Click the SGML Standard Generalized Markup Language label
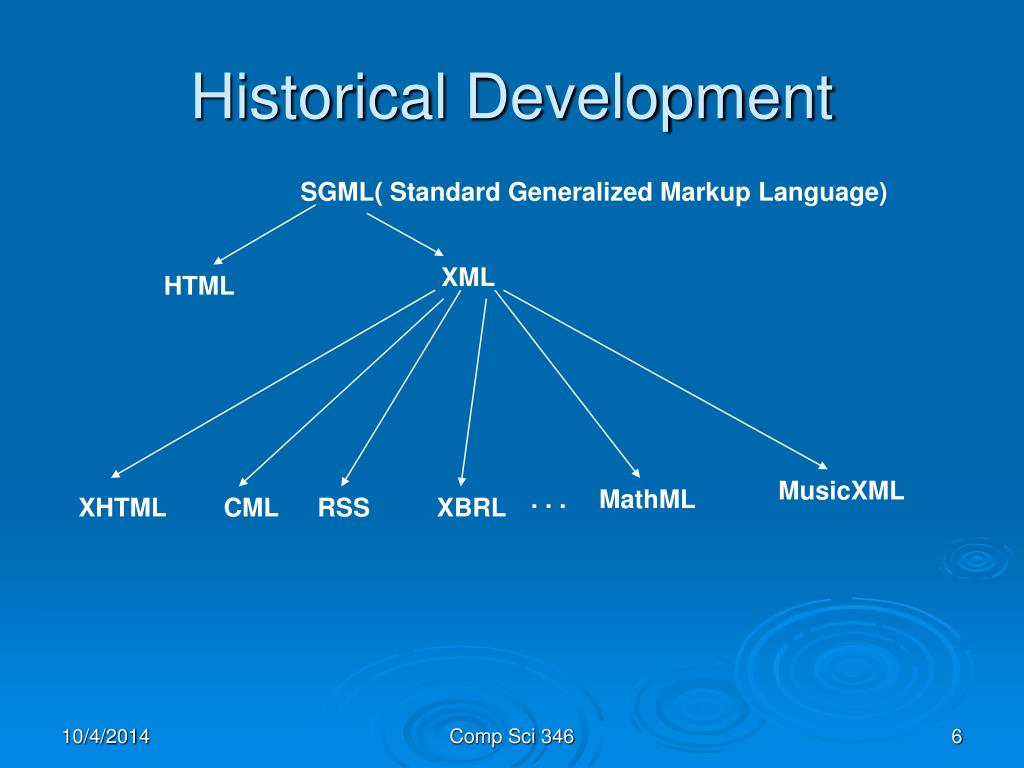 click(594, 192)
